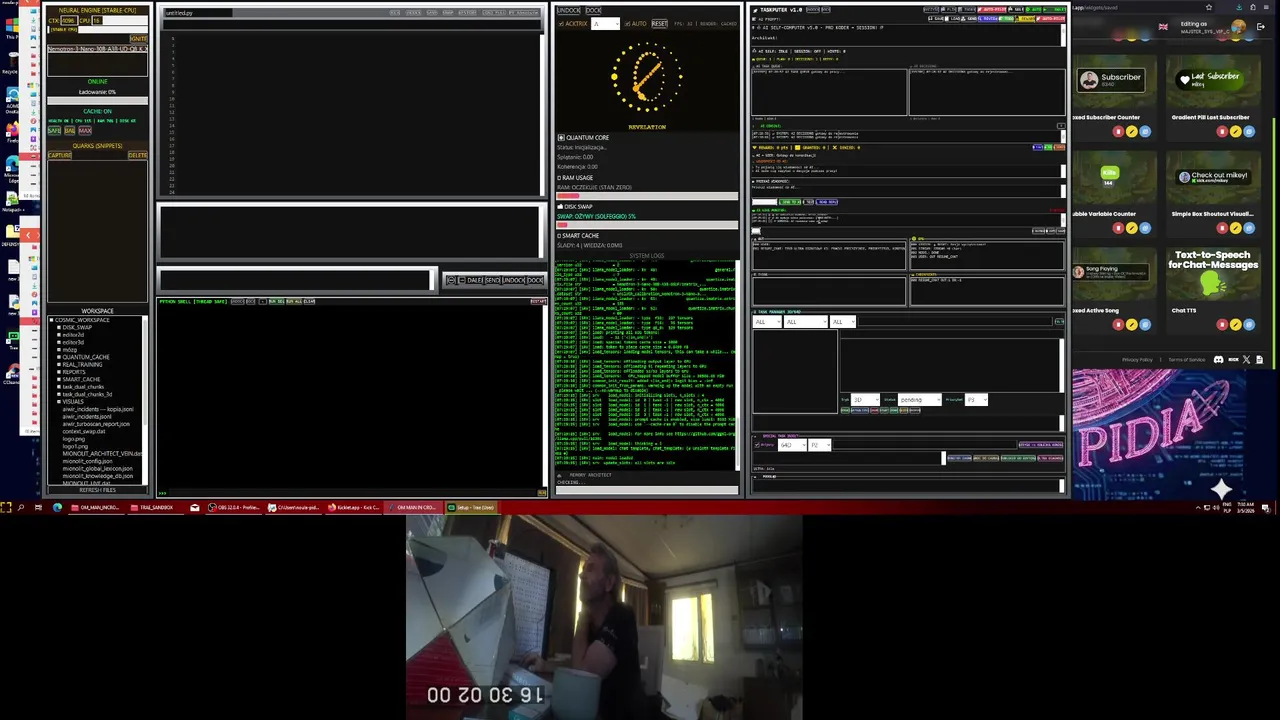1280x720 pixels.
Task: Open the Priorytet P3 dropdown
Action: tap(976, 400)
